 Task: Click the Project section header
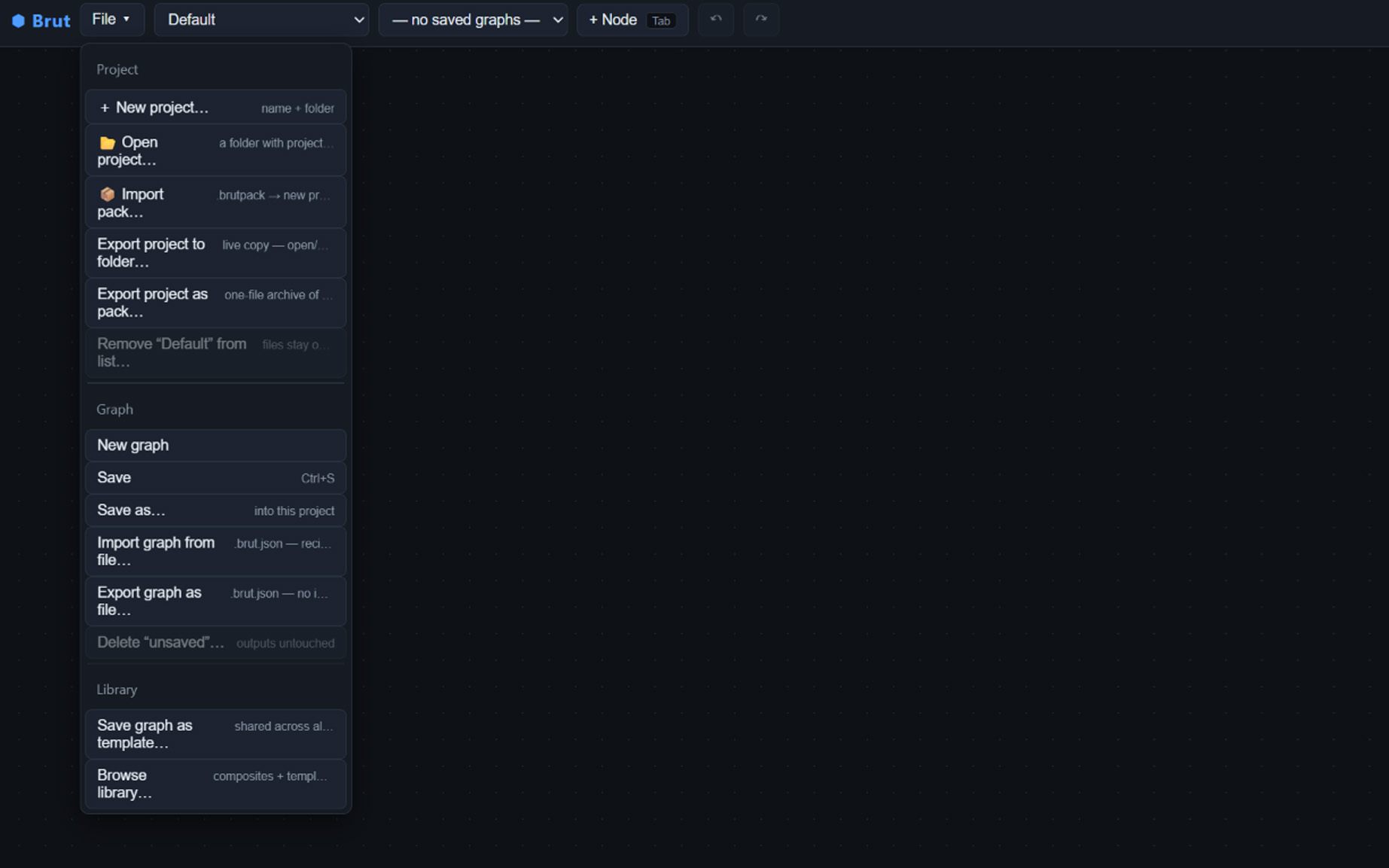click(117, 69)
